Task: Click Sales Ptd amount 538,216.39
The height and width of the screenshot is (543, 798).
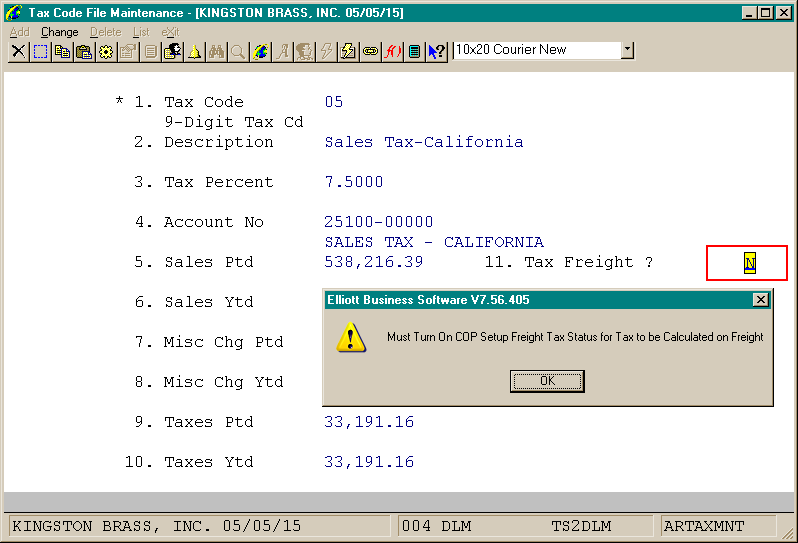Action: click(374, 262)
